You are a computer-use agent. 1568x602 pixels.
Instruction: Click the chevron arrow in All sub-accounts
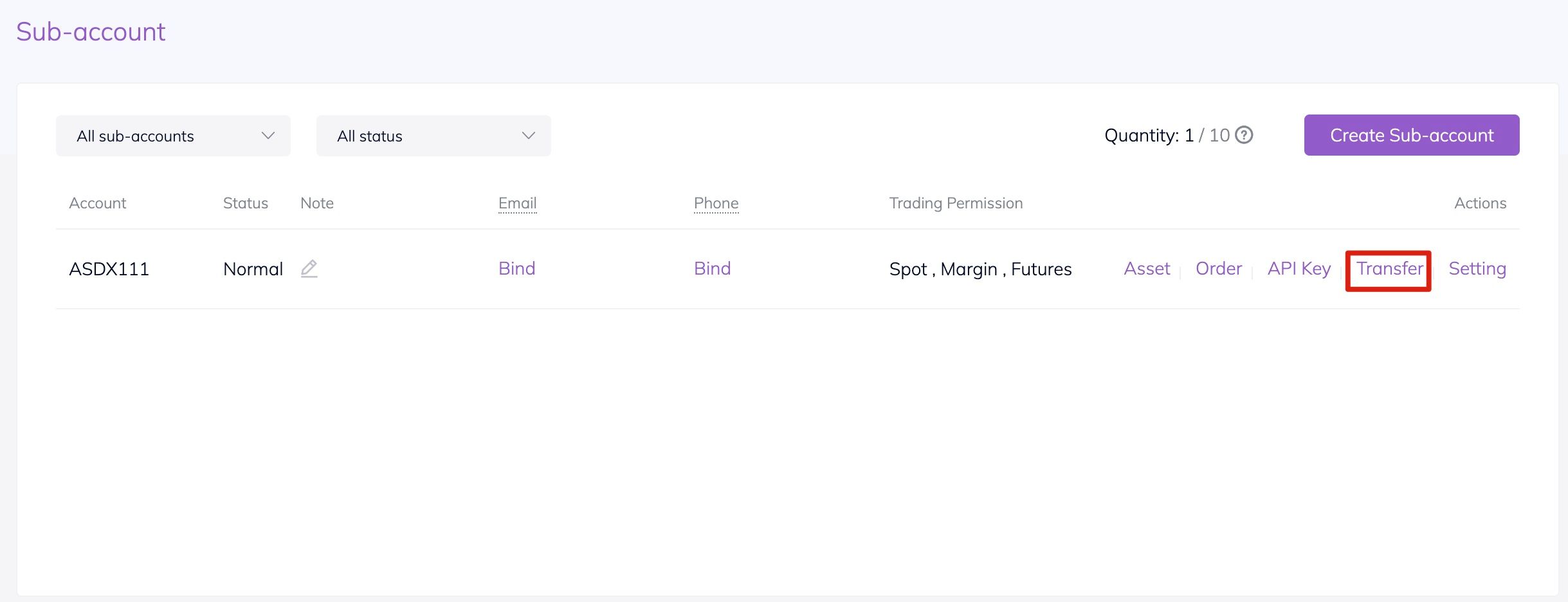click(x=268, y=136)
